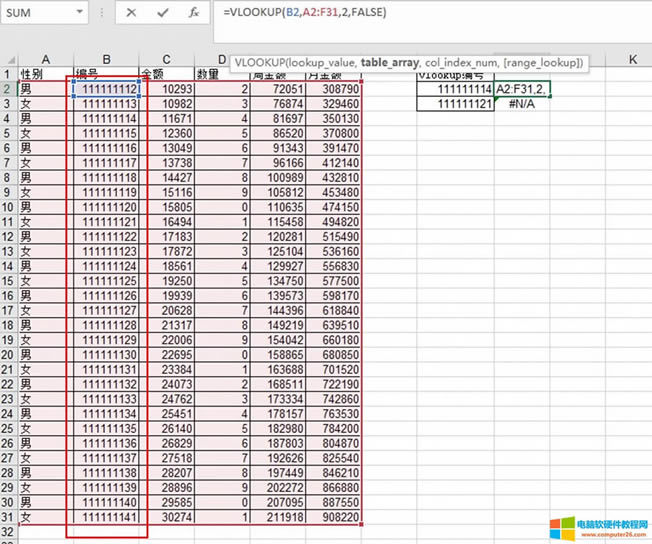Click the Name Box showing SUM

tap(35, 14)
